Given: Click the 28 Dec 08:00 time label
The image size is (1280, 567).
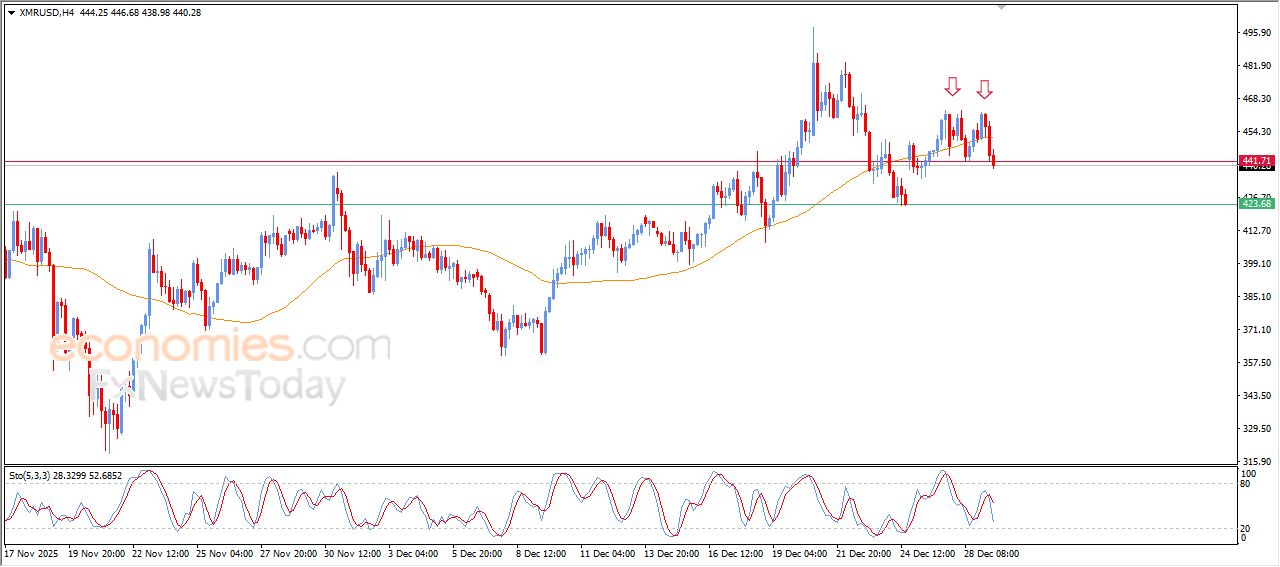Looking at the screenshot, I should (991, 553).
